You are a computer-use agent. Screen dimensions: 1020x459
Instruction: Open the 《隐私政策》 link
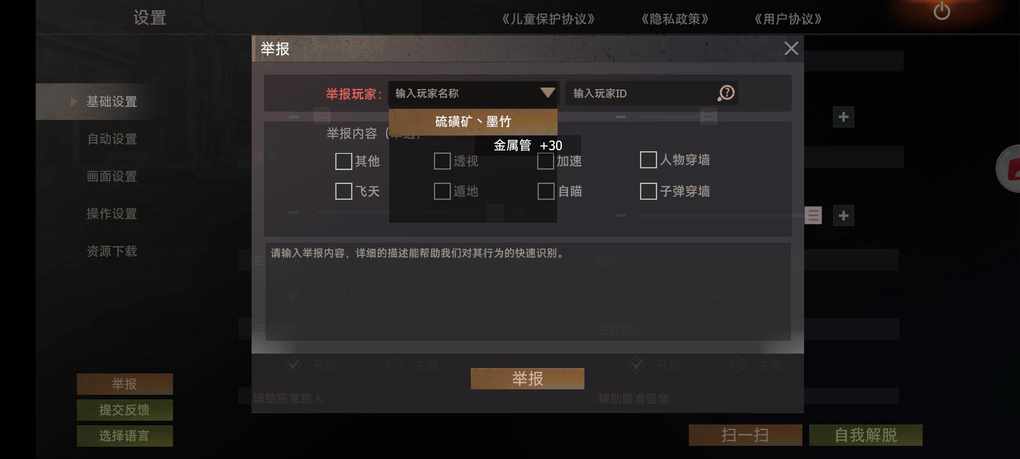click(x=675, y=20)
